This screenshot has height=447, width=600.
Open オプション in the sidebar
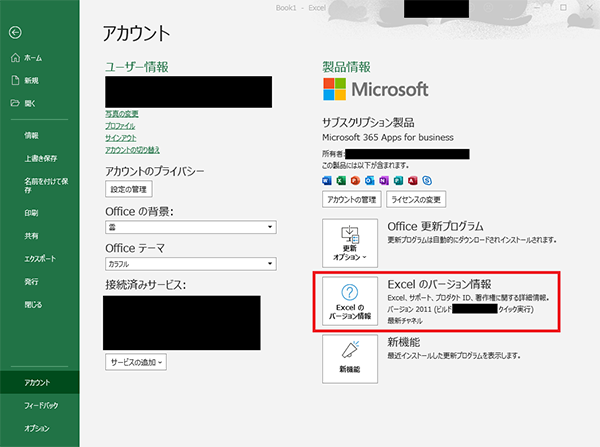(x=37, y=428)
